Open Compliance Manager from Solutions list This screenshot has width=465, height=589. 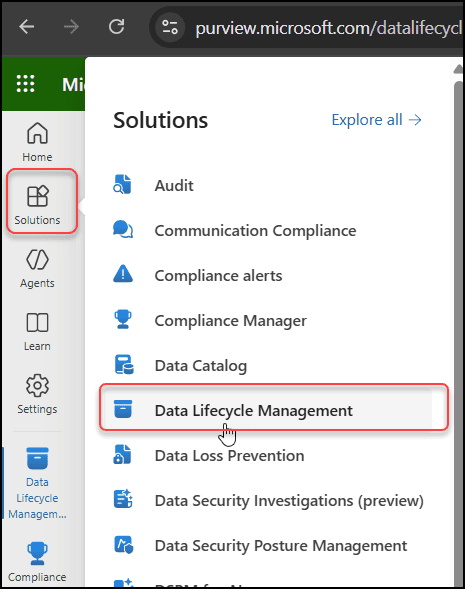(231, 321)
